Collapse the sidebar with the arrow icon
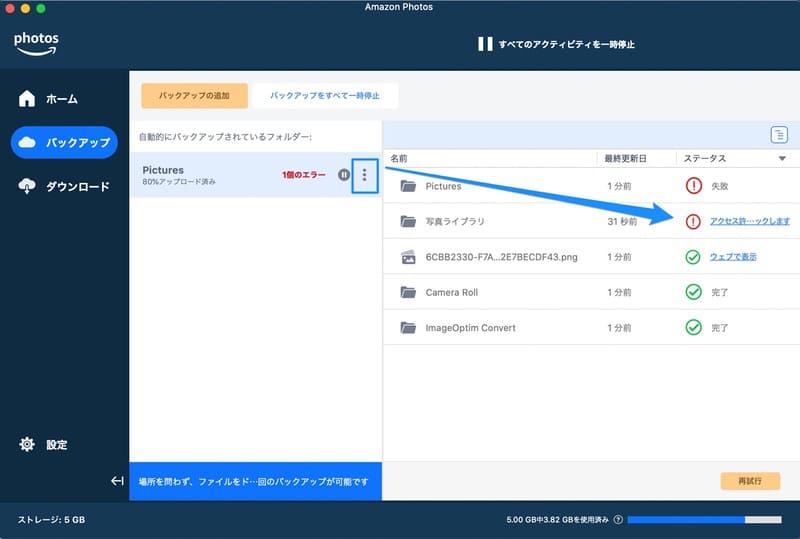The height and width of the screenshot is (539, 800). pos(117,481)
